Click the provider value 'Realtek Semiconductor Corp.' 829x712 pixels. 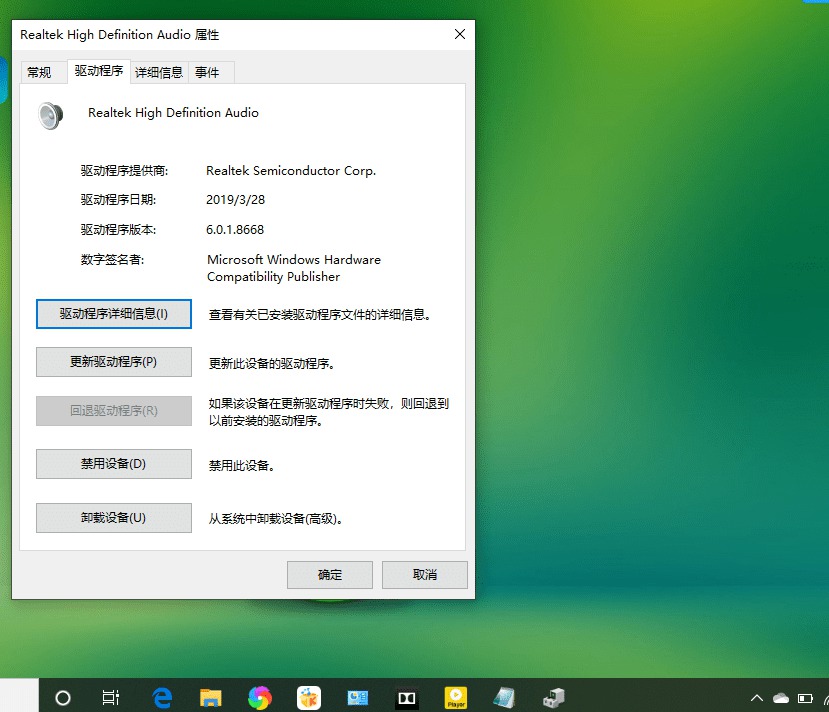pos(291,171)
